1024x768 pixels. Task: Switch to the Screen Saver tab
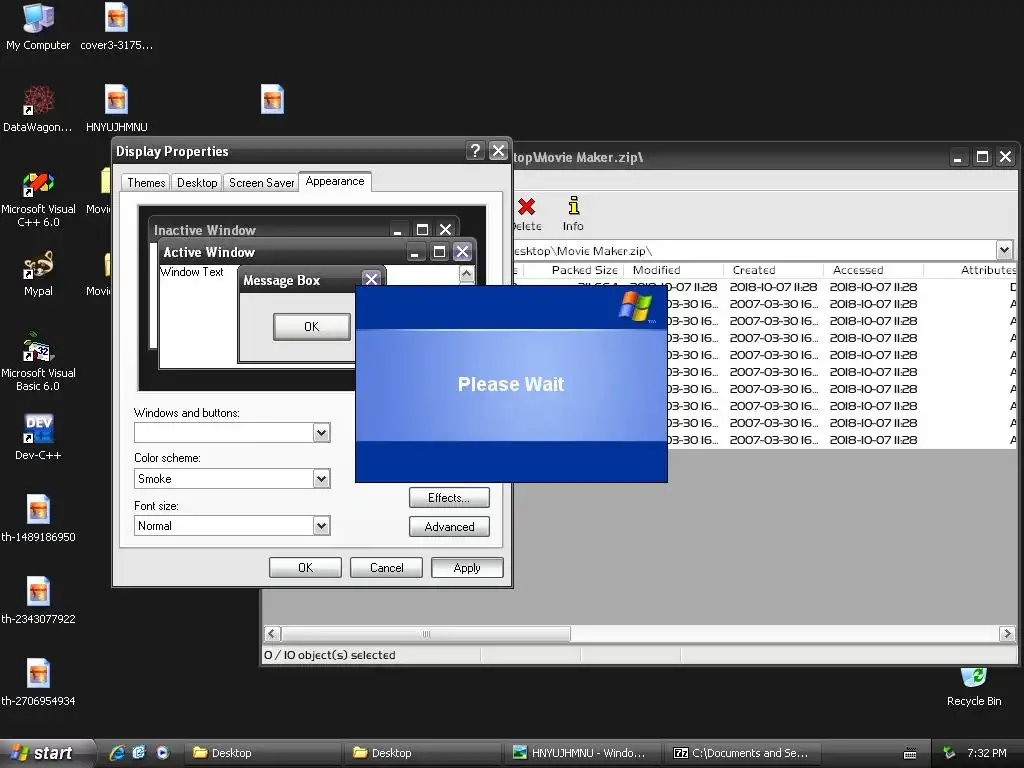[261, 183]
